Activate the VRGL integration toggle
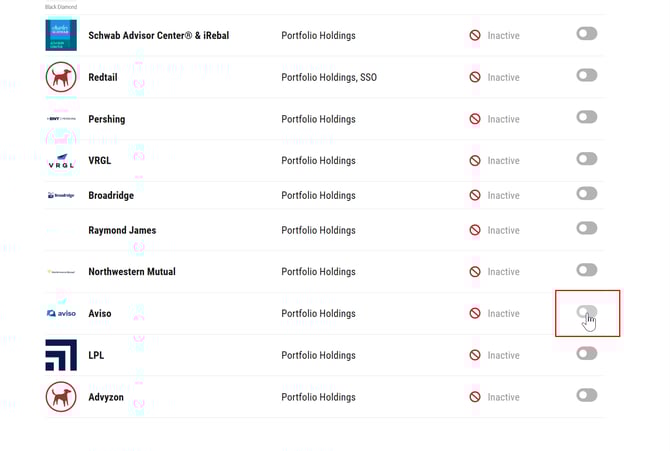Viewport: 670px width, 451px height. click(x=587, y=159)
